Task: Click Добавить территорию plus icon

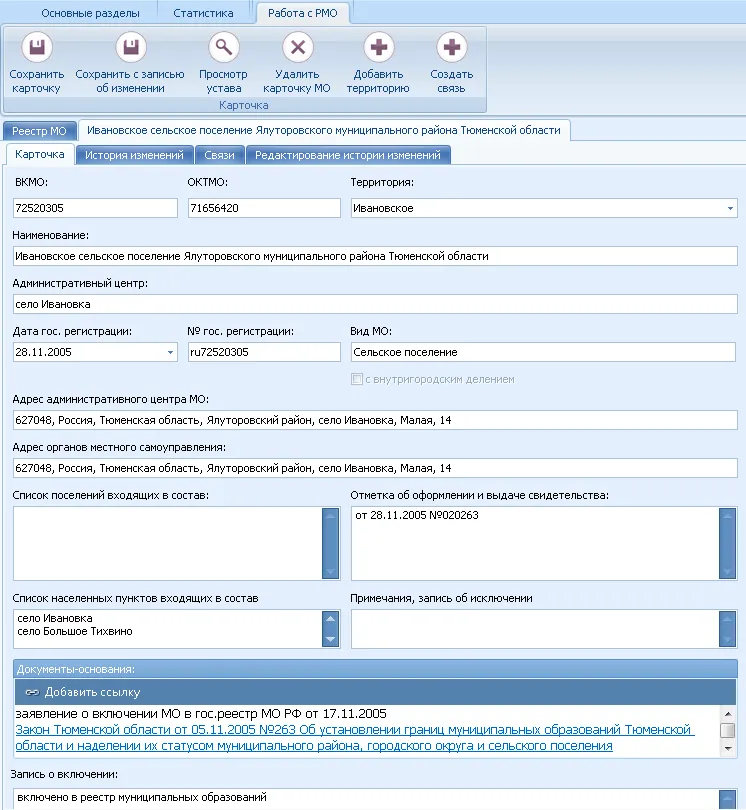Action: 379,48
